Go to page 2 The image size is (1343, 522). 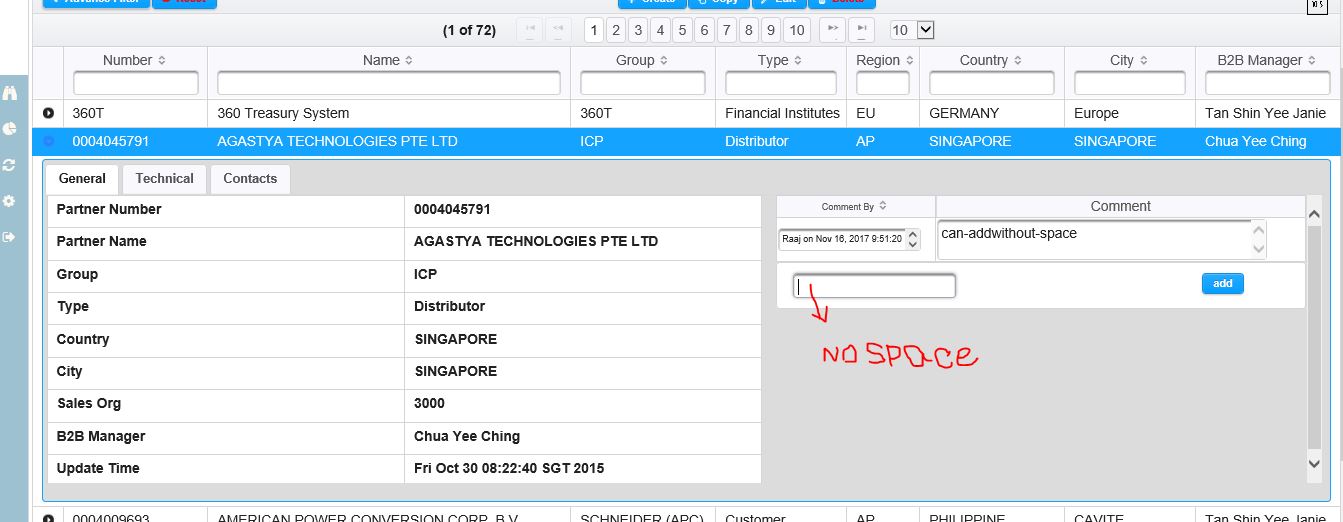[x=616, y=30]
